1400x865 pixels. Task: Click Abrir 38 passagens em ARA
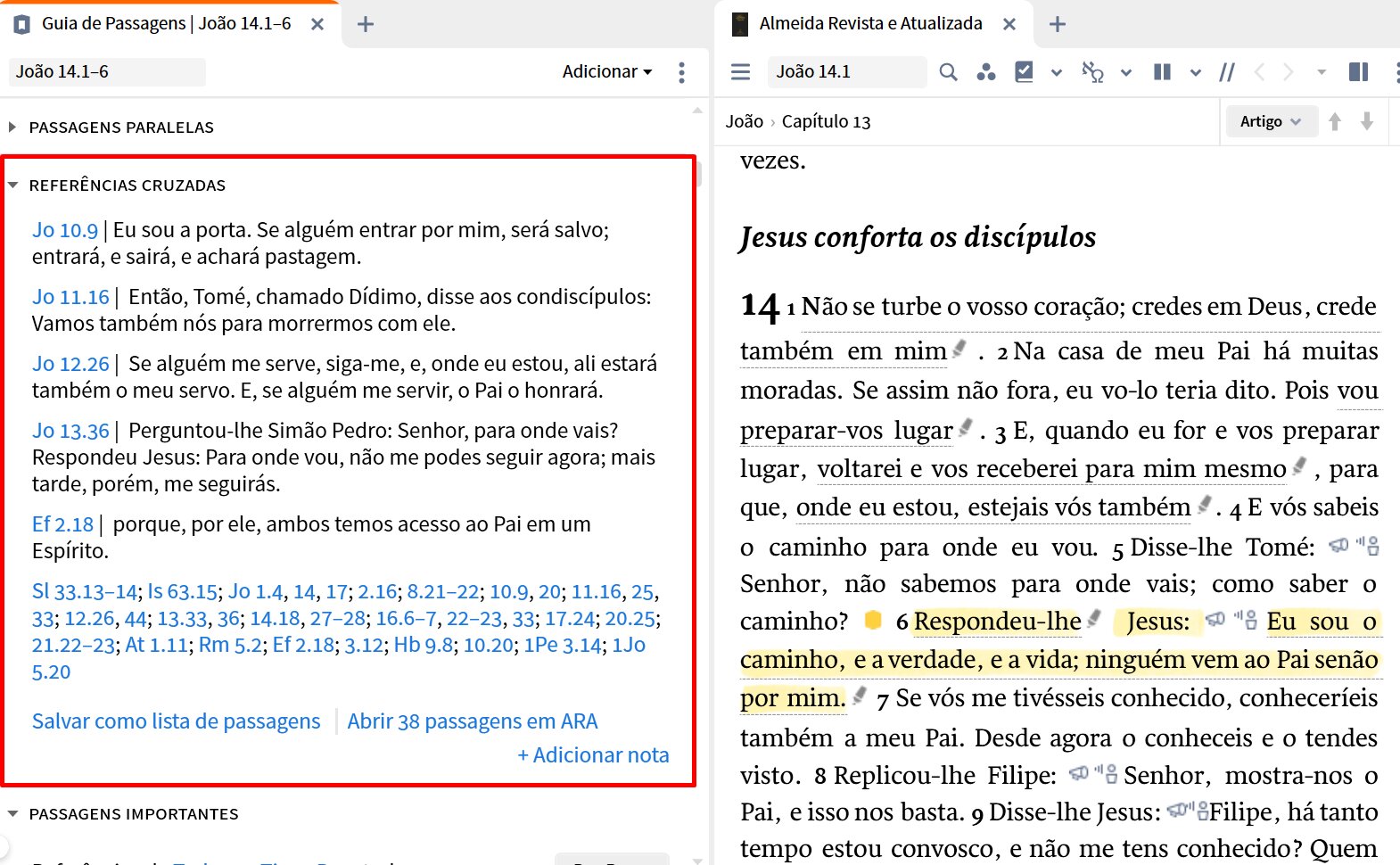[473, 721]
